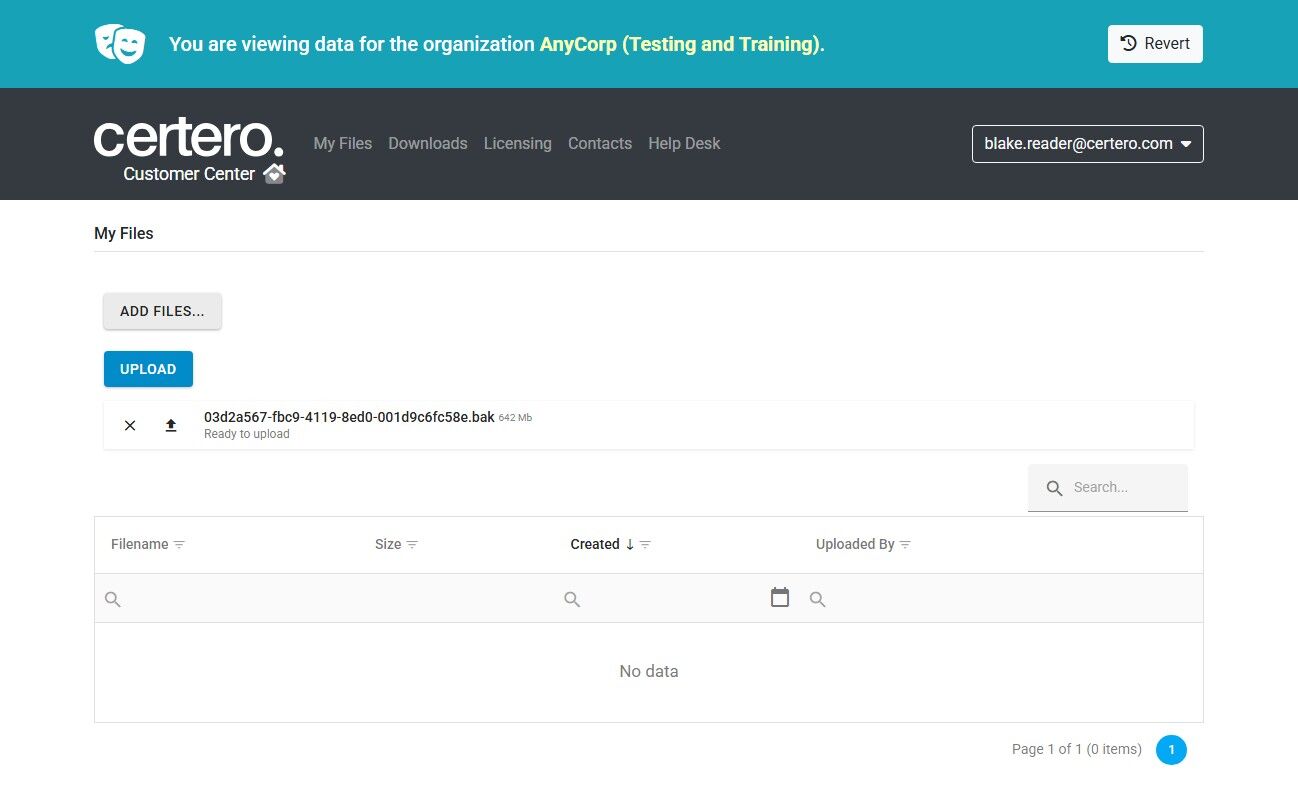This screenshot has width=1298, height=796.
Task: Sort by the Created column header
Action: pos(595,545)
